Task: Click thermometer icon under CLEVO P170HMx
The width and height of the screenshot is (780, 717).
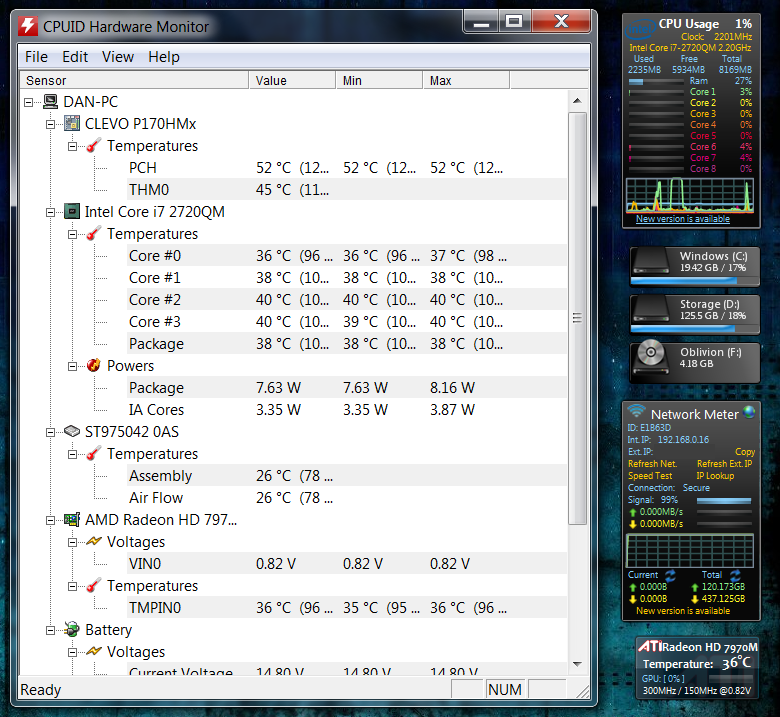Action: coord(94,145)
